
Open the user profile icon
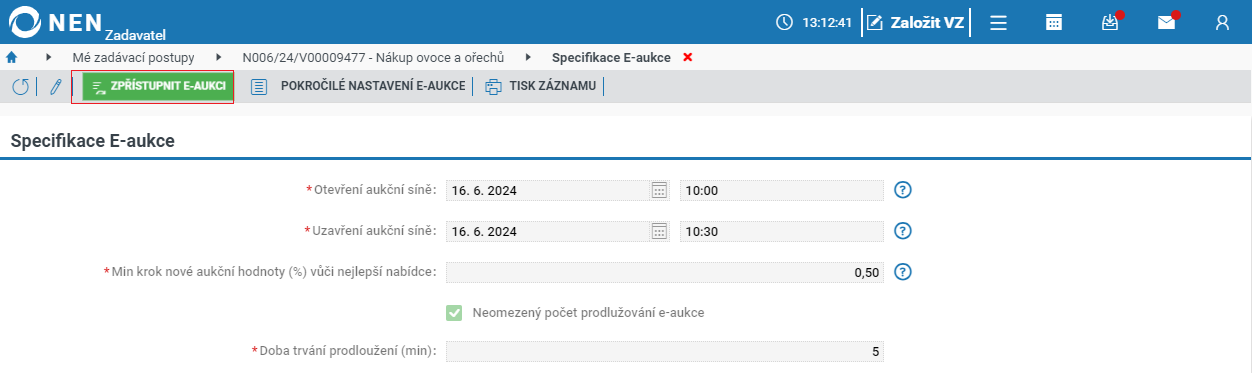pos(1222,22)
